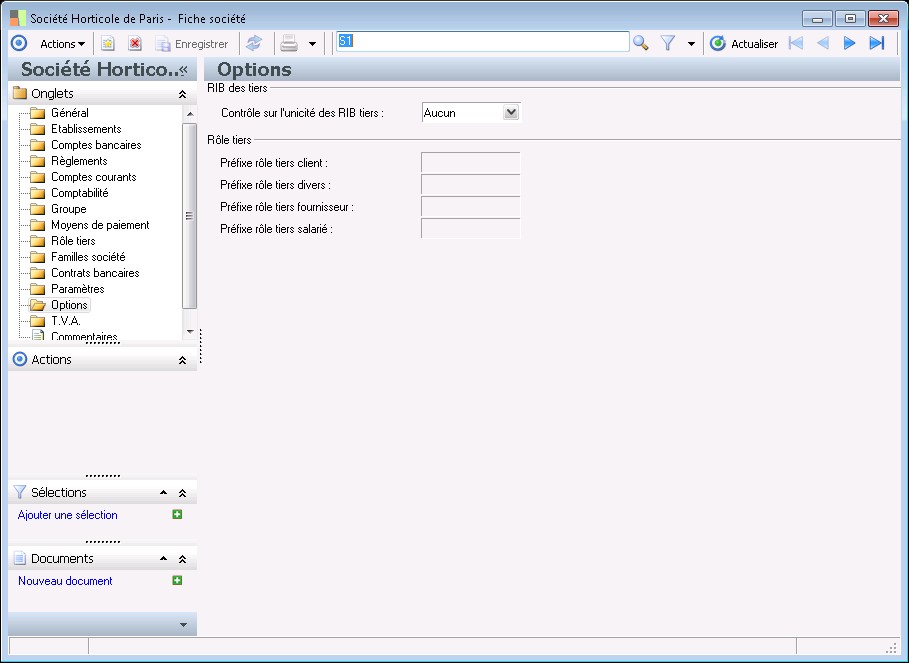Click the filter funnel icon in toolbar
The height and width of the screenshot is (663, 909).
click(669, 43)
